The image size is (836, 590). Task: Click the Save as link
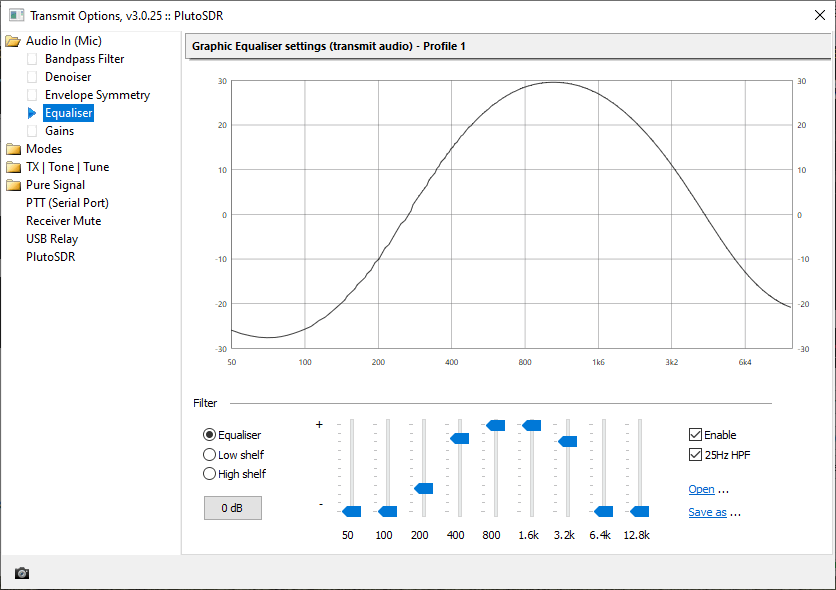click(x=707, y=512)
